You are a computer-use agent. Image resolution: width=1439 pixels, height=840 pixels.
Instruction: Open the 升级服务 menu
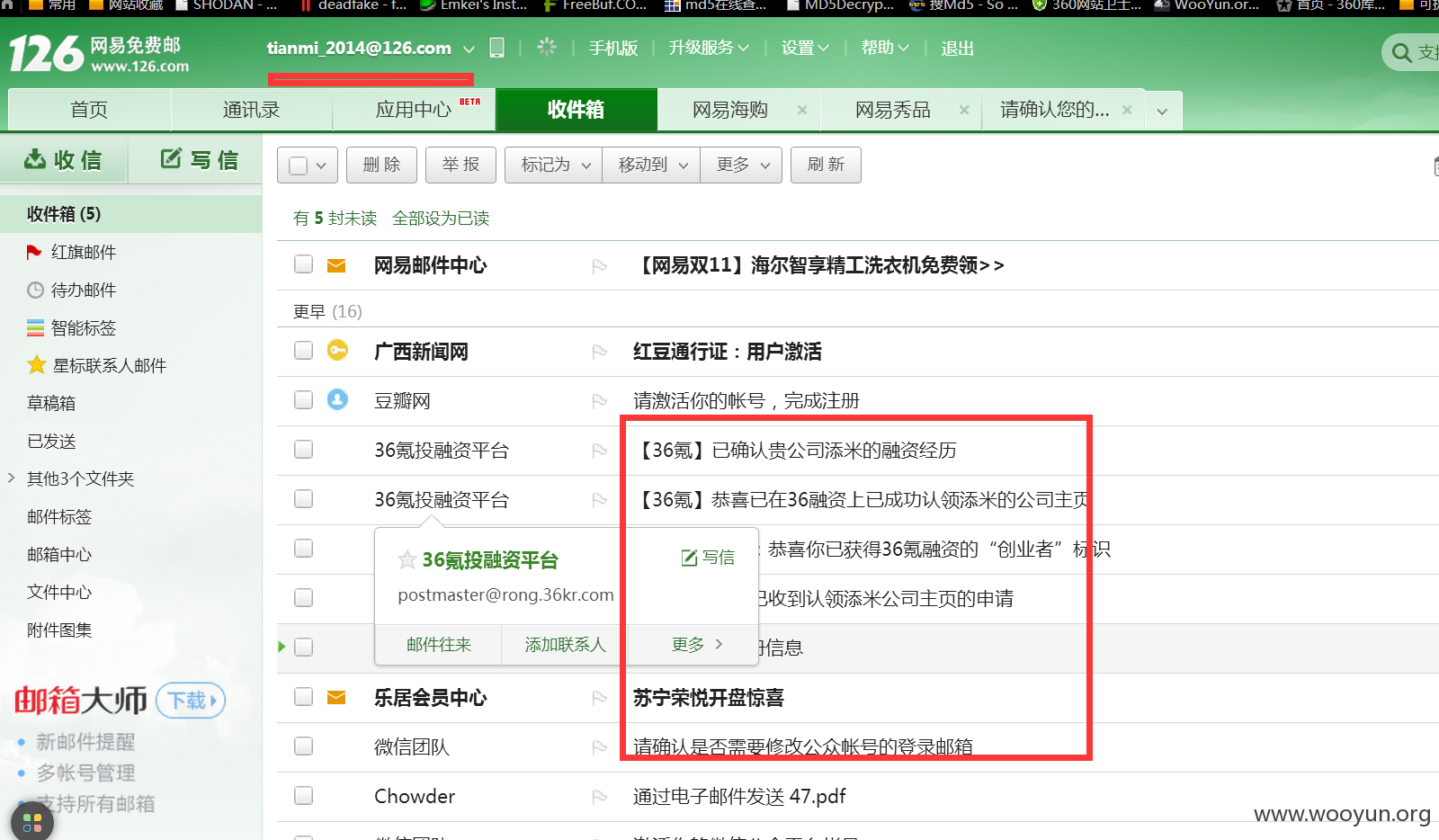tap(709, 48)
